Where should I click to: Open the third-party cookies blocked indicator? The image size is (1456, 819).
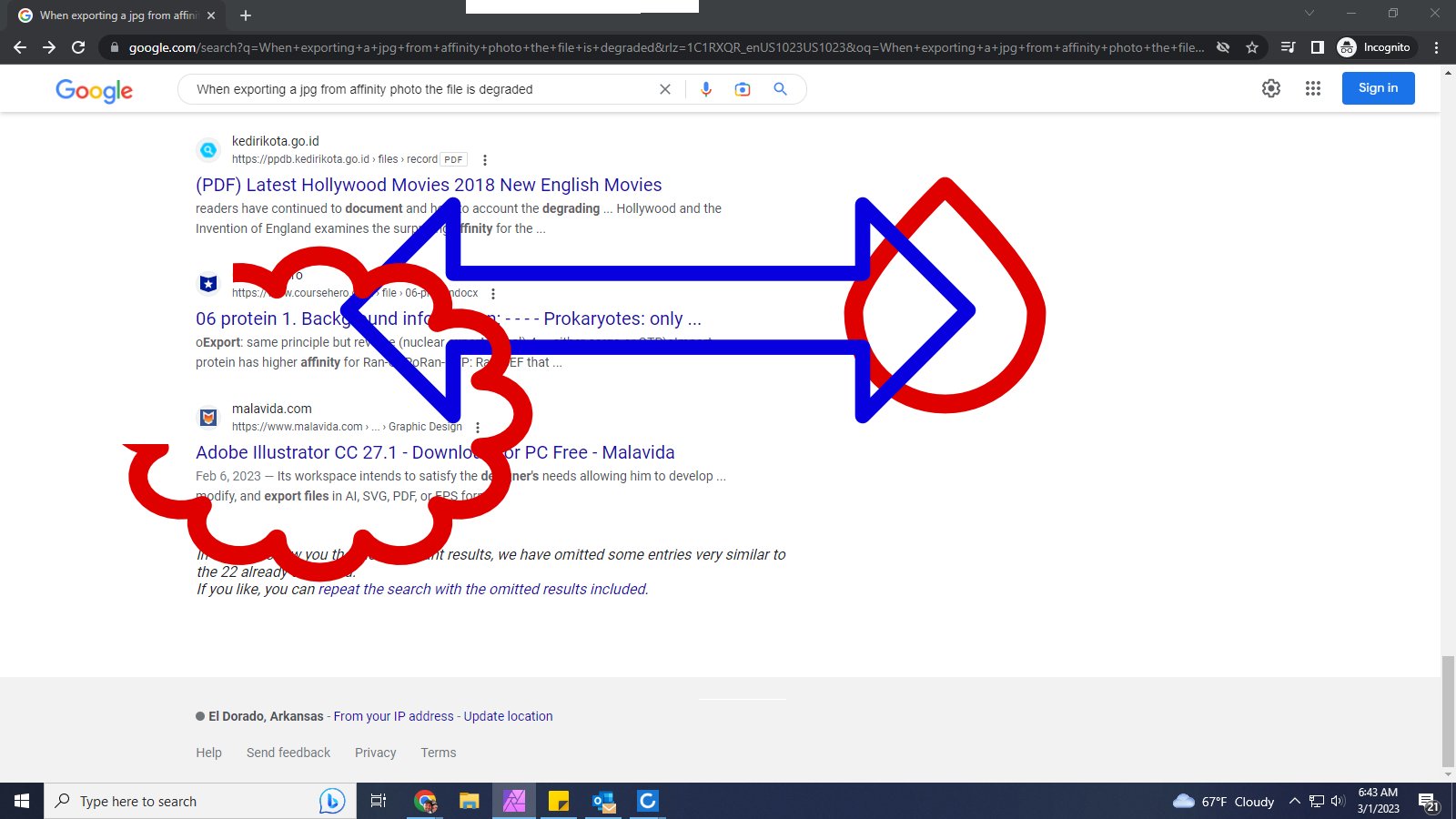[1223, 47]
